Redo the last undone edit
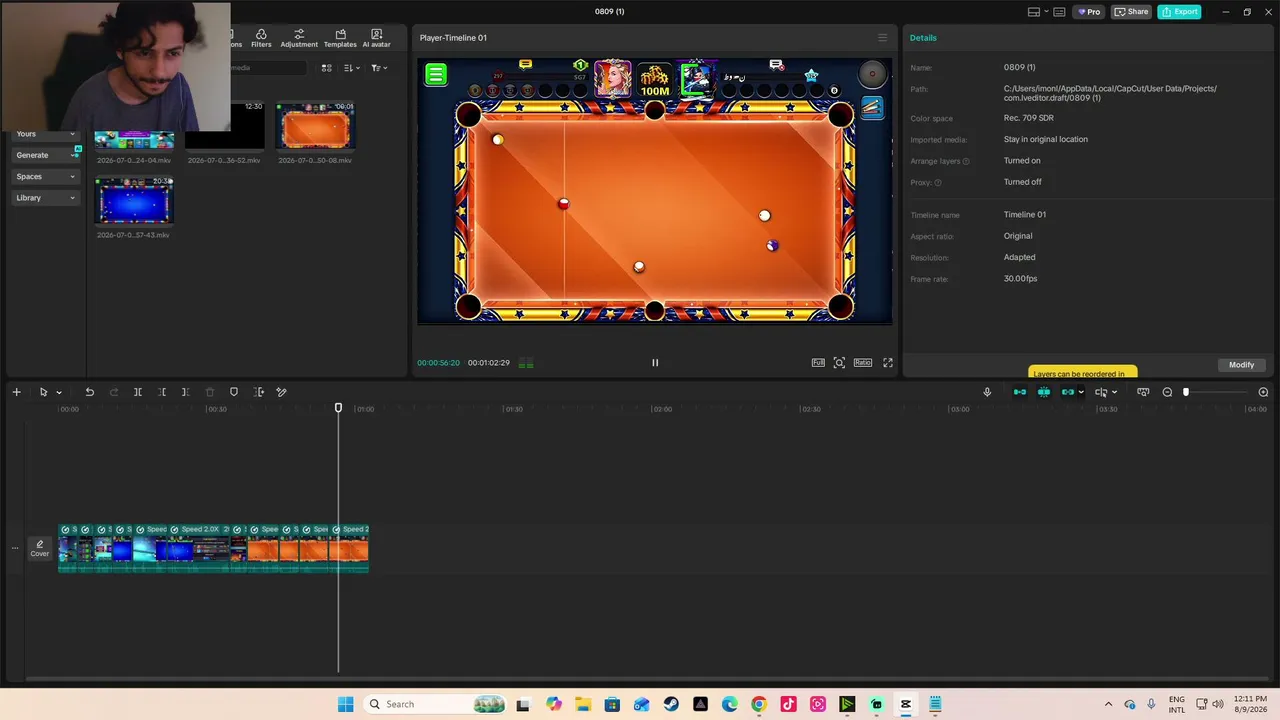This screenshot has height=720, width=1280. (114, 392)
